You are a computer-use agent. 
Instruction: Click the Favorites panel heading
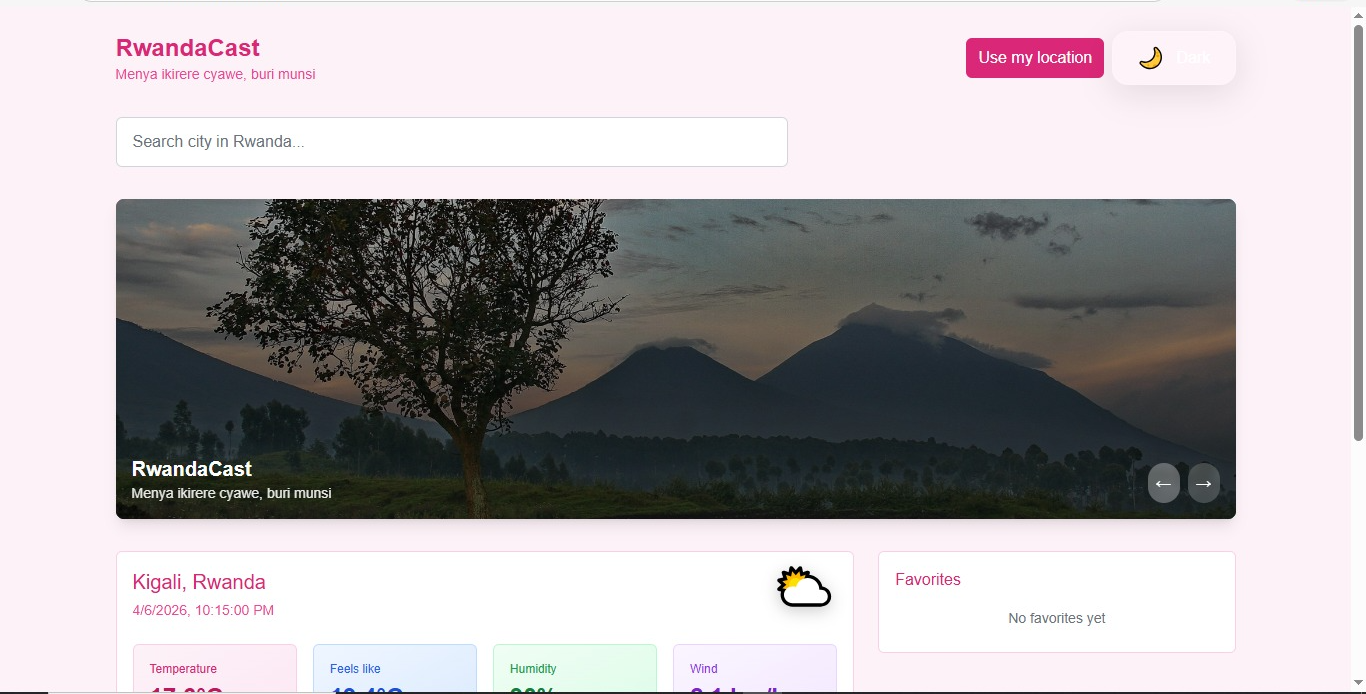coord(928,580)
